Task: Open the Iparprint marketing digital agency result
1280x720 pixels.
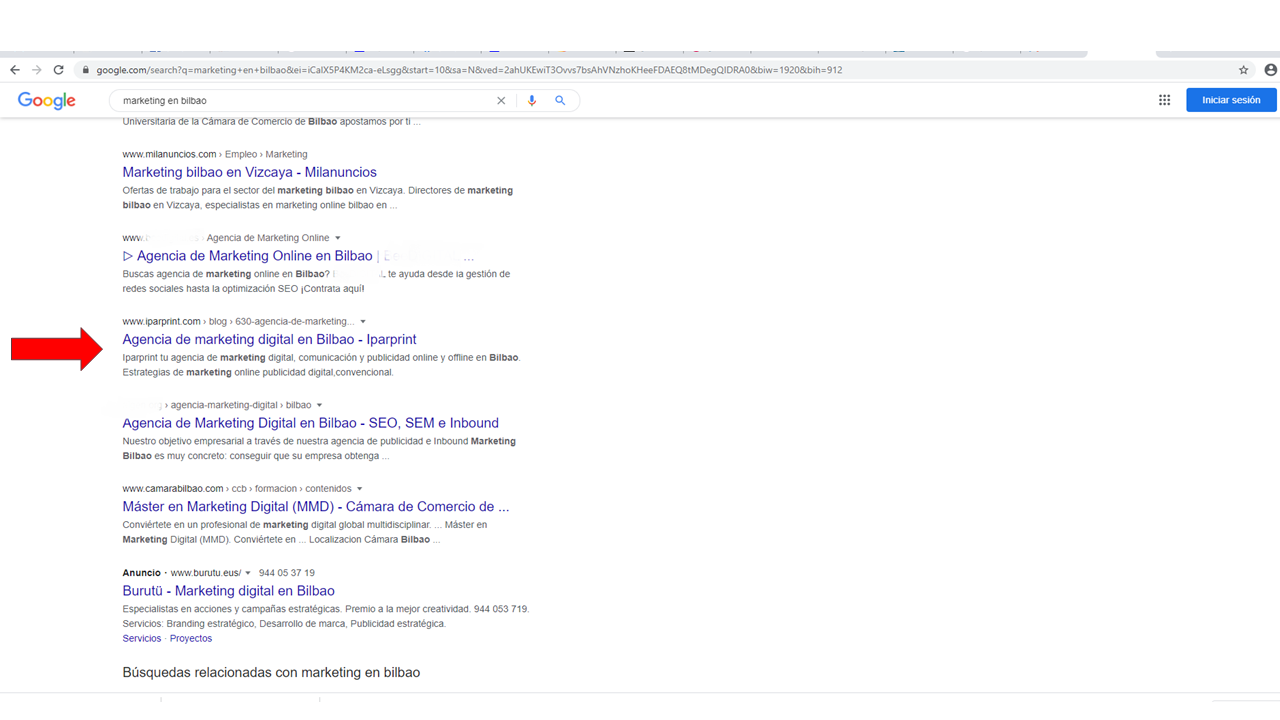Action: 269,339
